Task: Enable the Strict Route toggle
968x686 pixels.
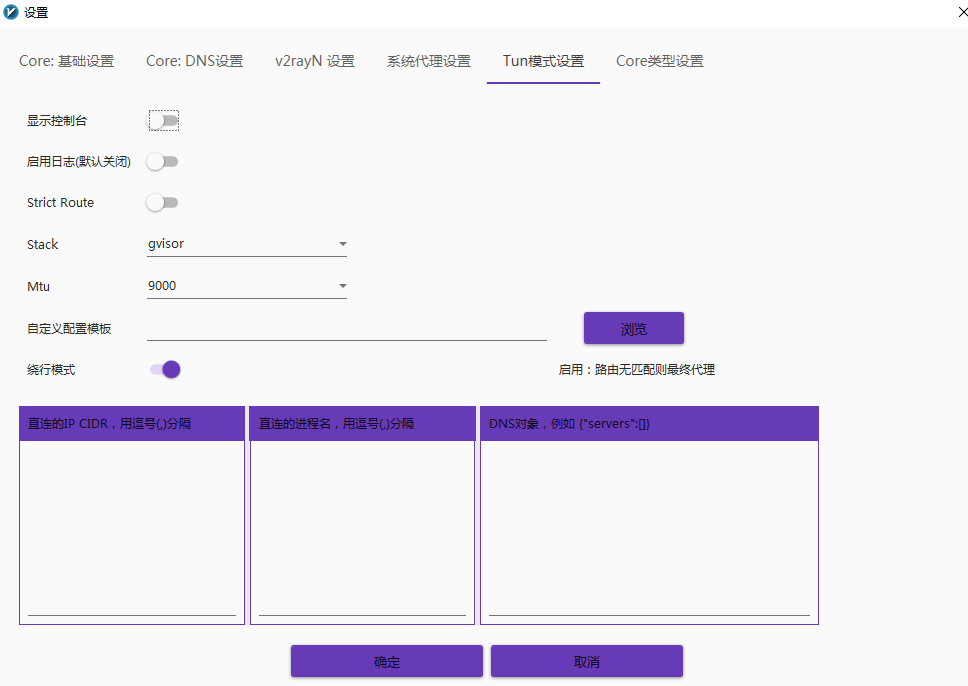Action: (x=163, y=202)
